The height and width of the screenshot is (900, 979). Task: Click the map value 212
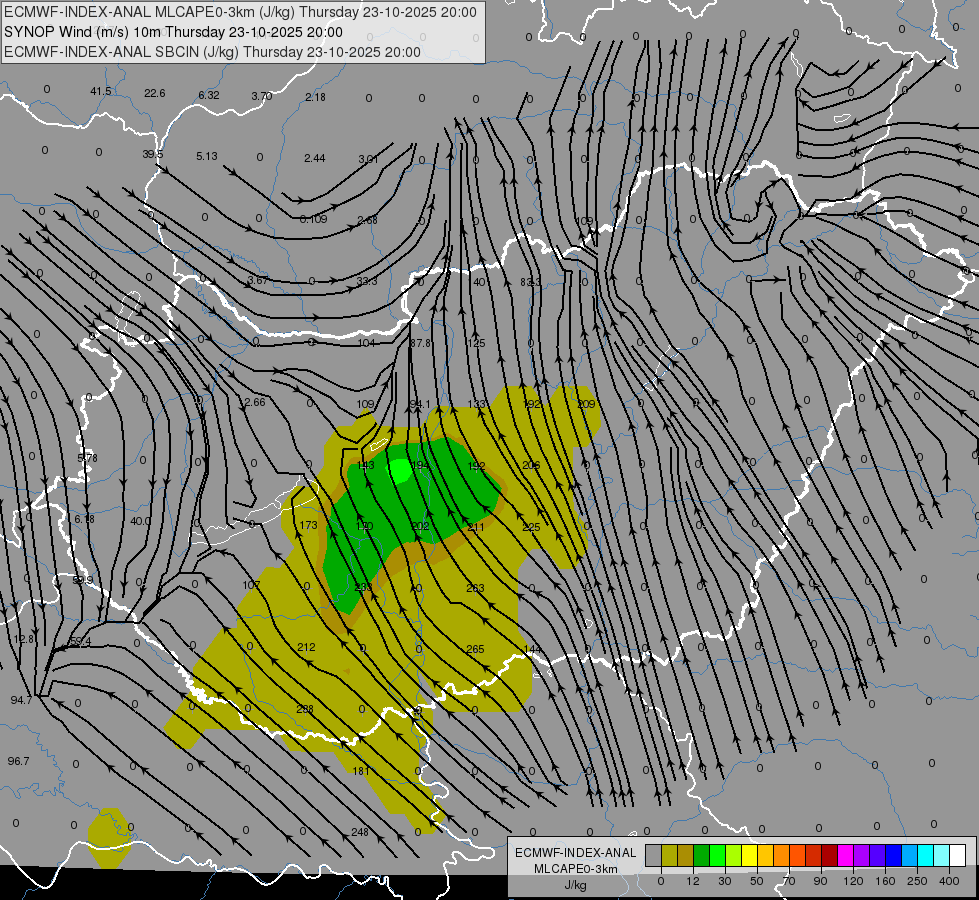tap(306, 647)
